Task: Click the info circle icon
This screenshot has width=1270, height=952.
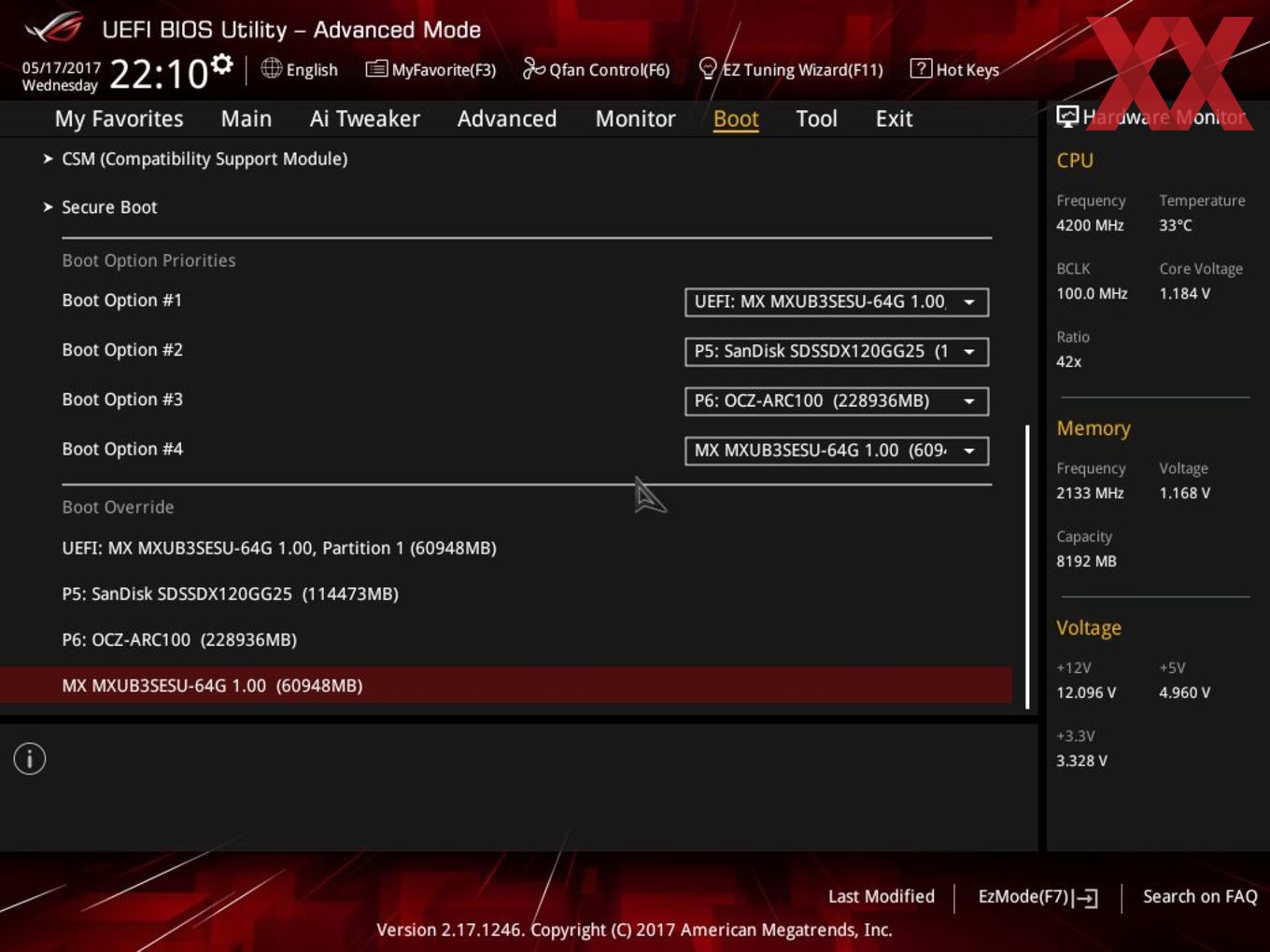Action: pos(30,759)
